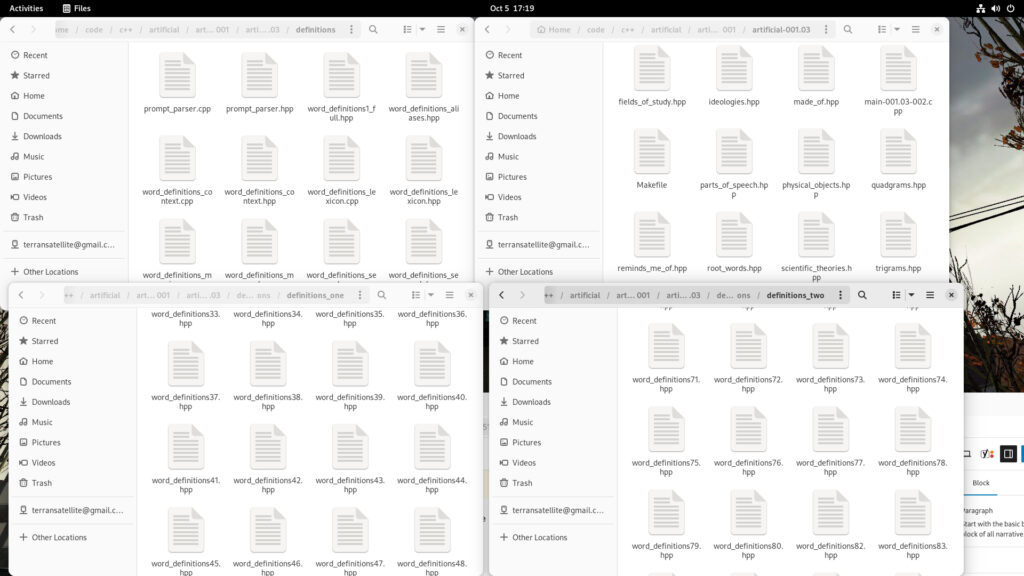Expand view options dropdown in definitions_one window

click(x=430, y=295)
